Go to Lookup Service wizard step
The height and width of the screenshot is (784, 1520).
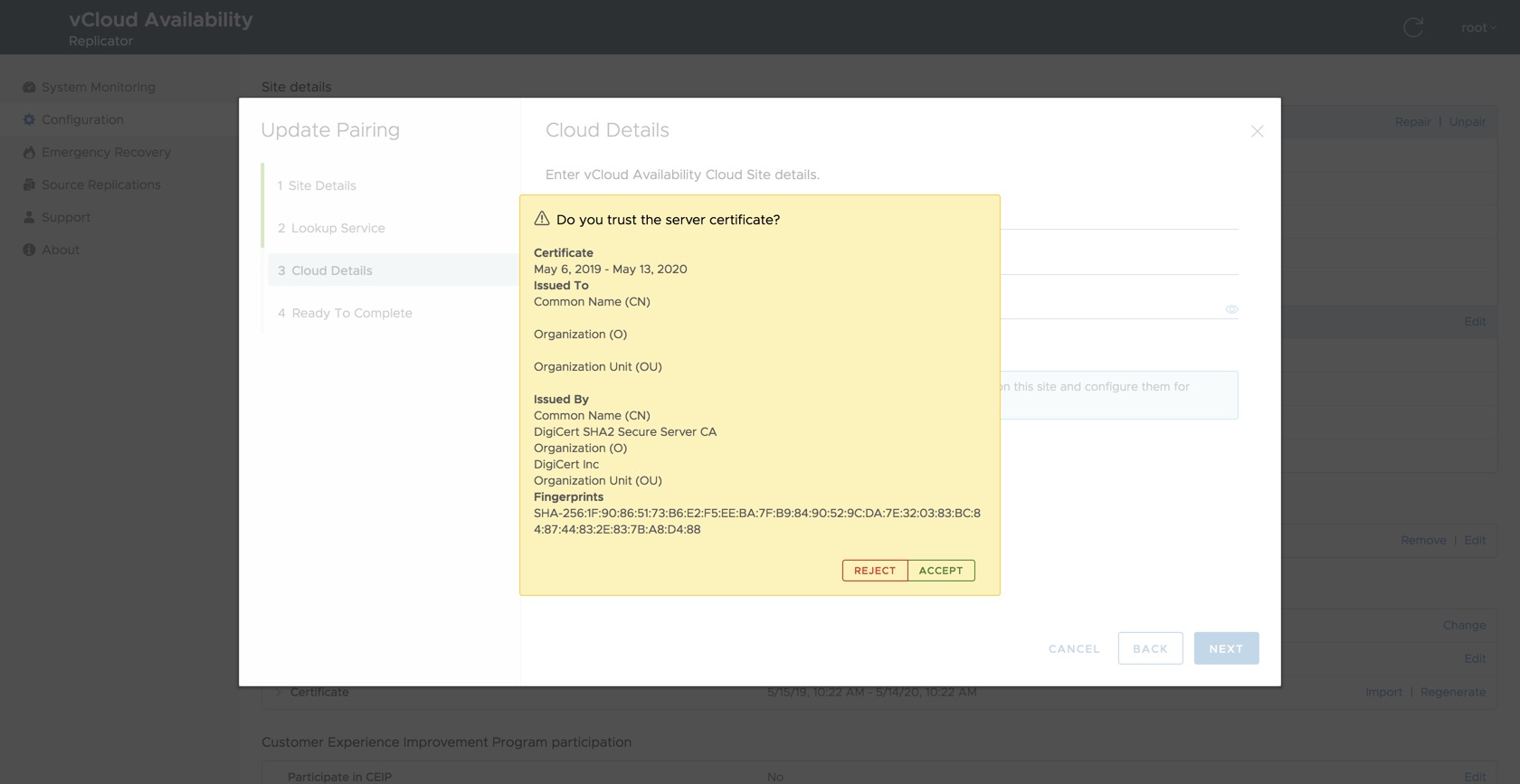point(337,229)
